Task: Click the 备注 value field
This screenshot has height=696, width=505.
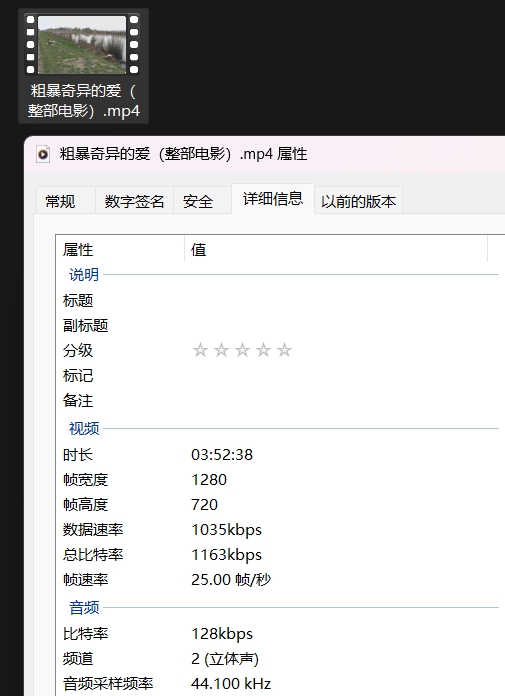Action: [344, 400]
